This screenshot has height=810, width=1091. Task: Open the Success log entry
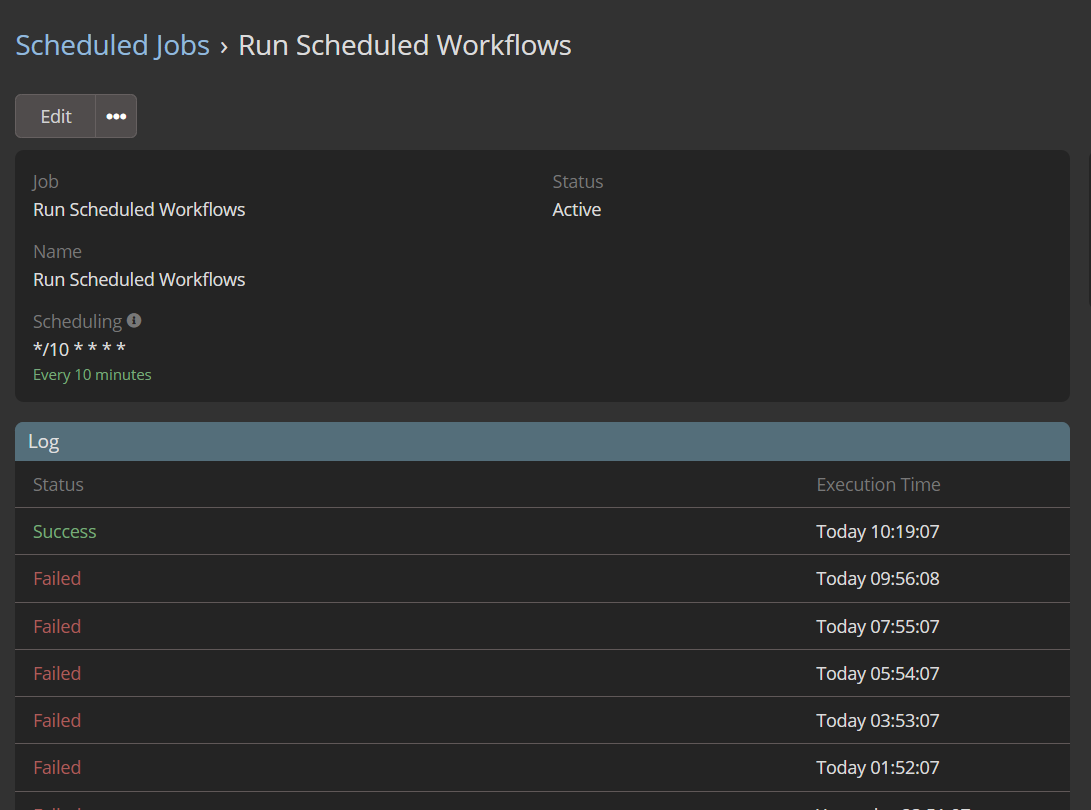(x=65, y=532)
